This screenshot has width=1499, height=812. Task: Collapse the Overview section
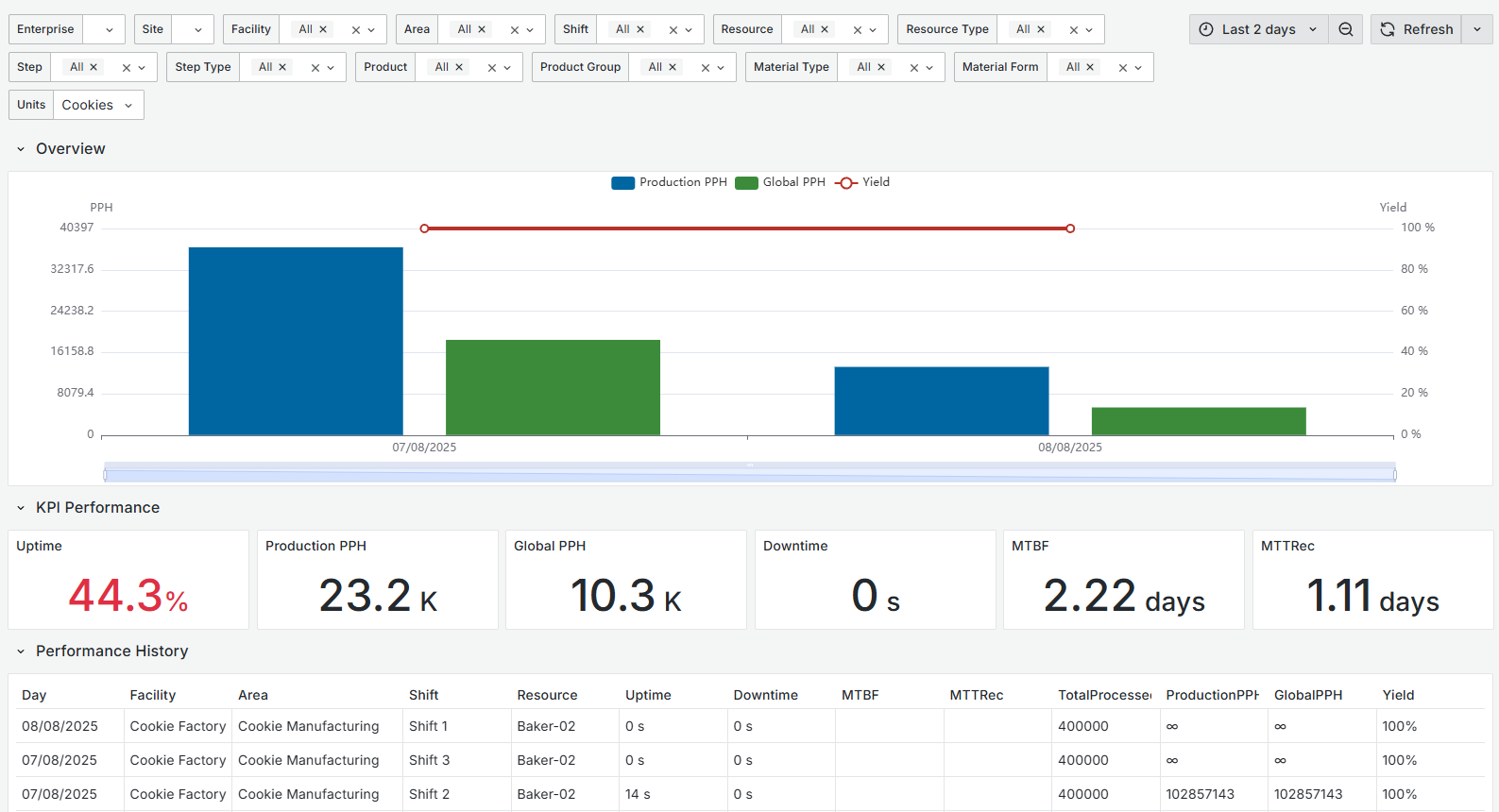[21, 149]
